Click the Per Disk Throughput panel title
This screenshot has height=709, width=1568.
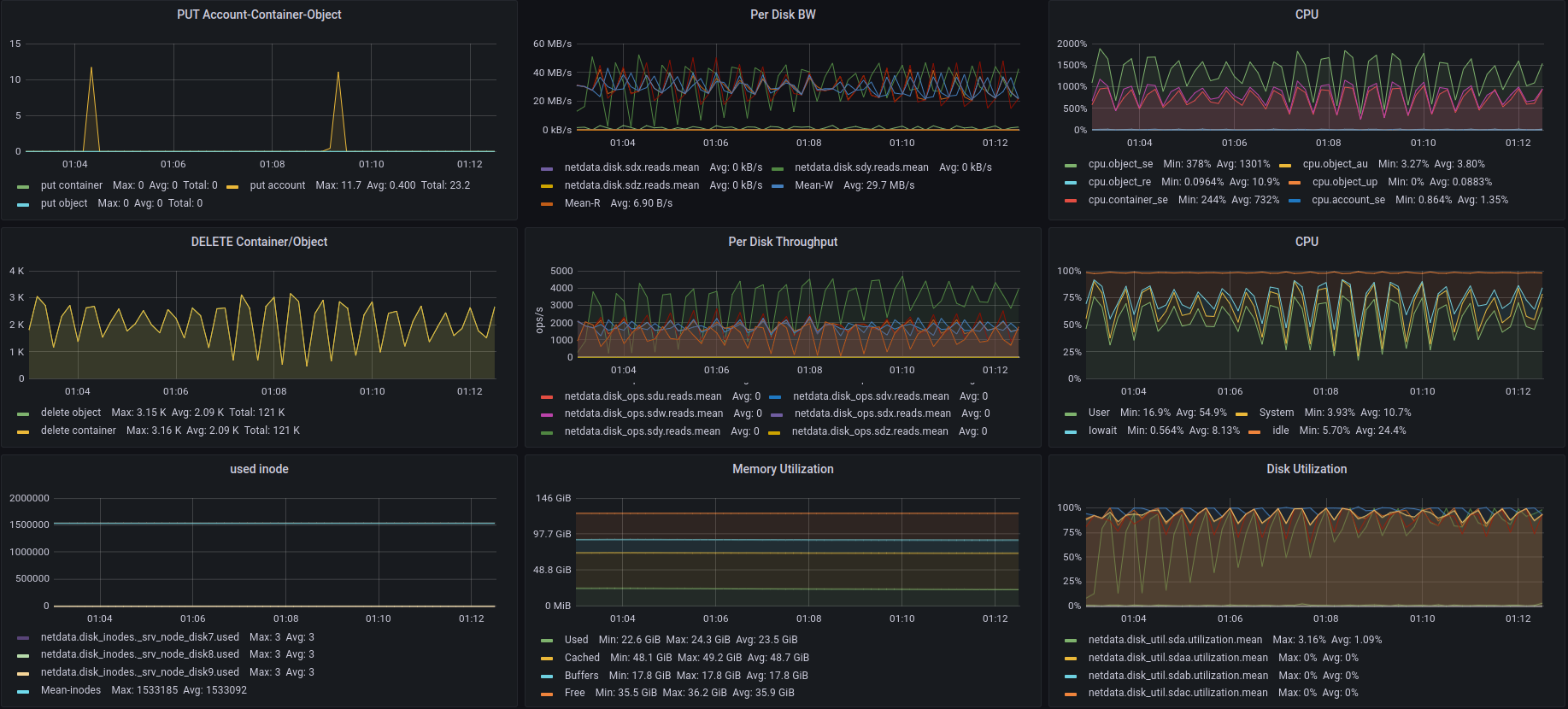click(x=783, y=242)
